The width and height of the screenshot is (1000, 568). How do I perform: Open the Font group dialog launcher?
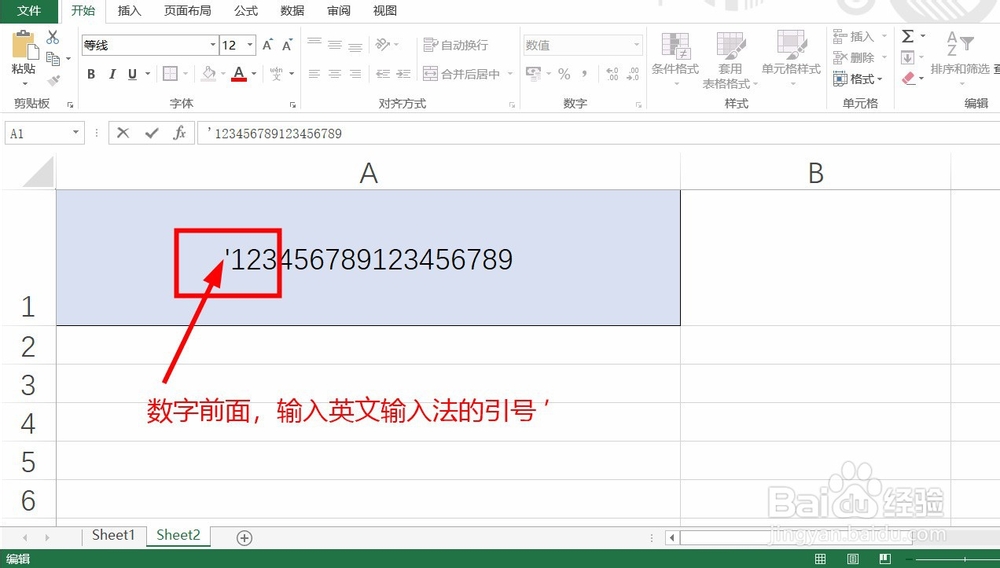[x=292, y=105]
